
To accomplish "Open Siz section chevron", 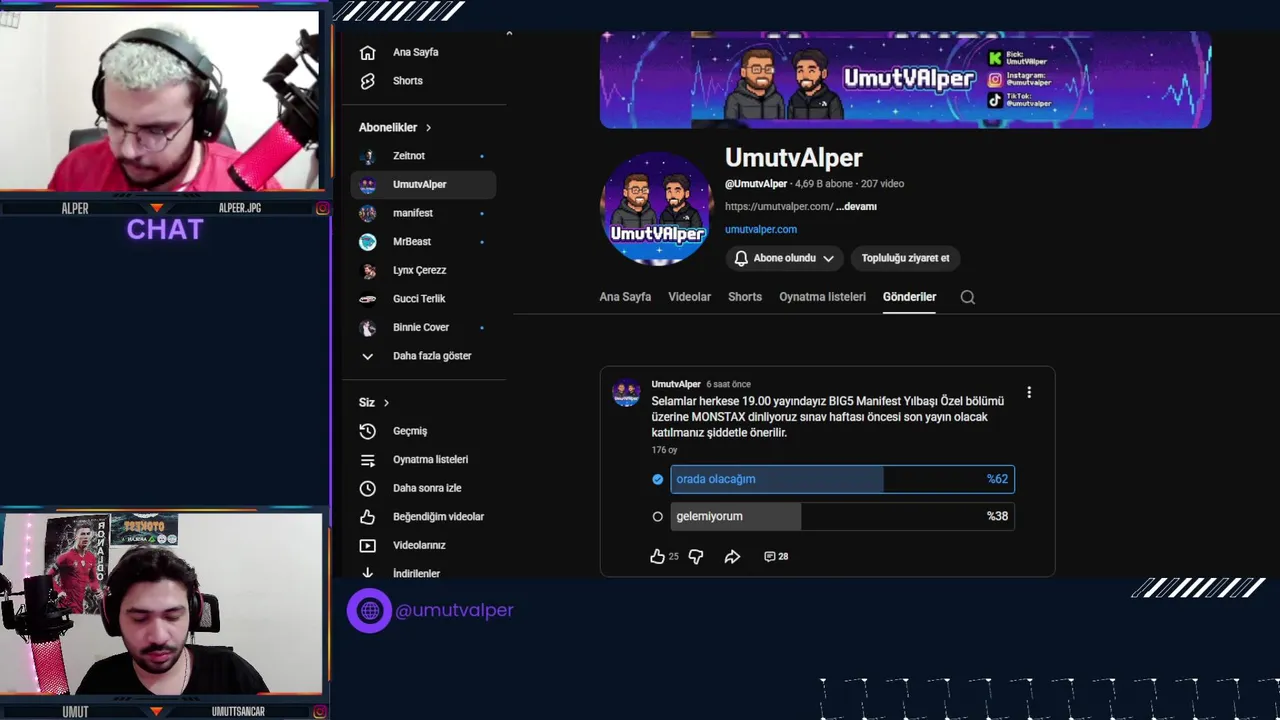I will (x=386, y=403).
